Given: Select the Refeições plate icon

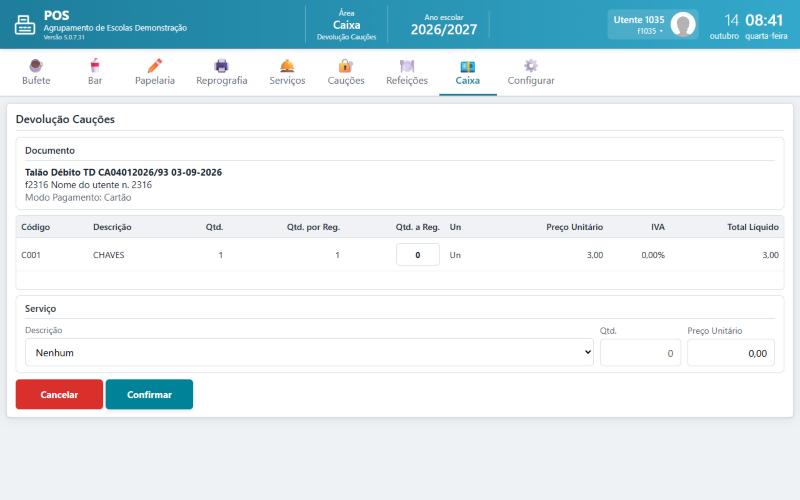Looking at the screenshot, I should 407,65.
